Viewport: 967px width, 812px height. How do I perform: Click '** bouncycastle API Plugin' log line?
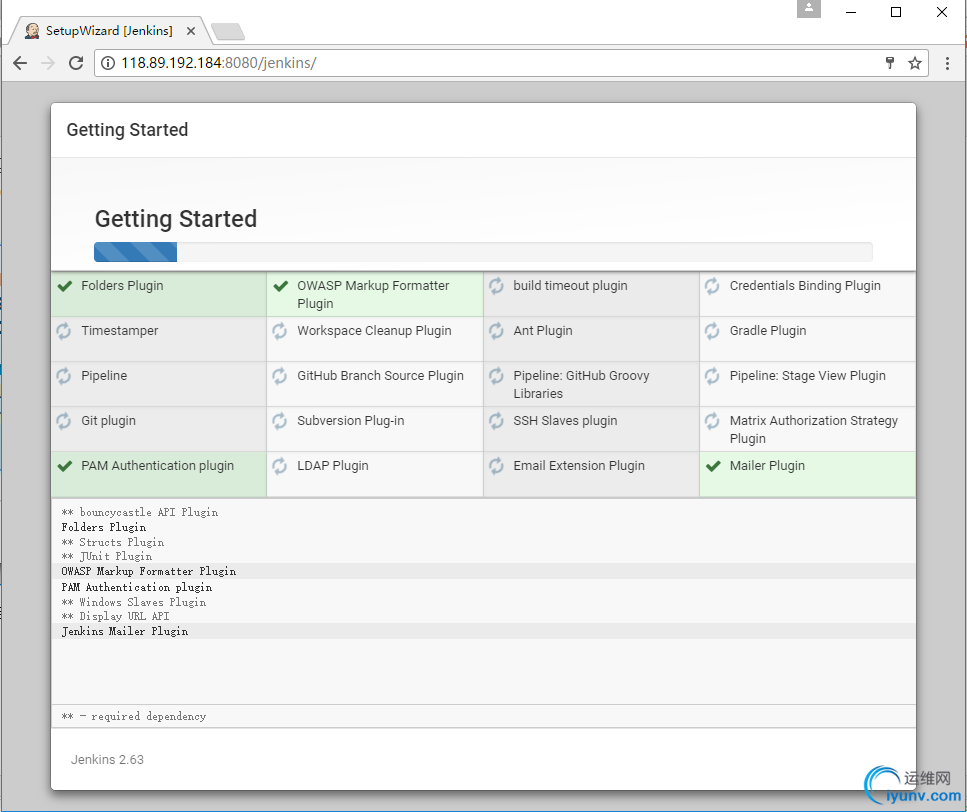pyautogui.click(x=139, y=512)
